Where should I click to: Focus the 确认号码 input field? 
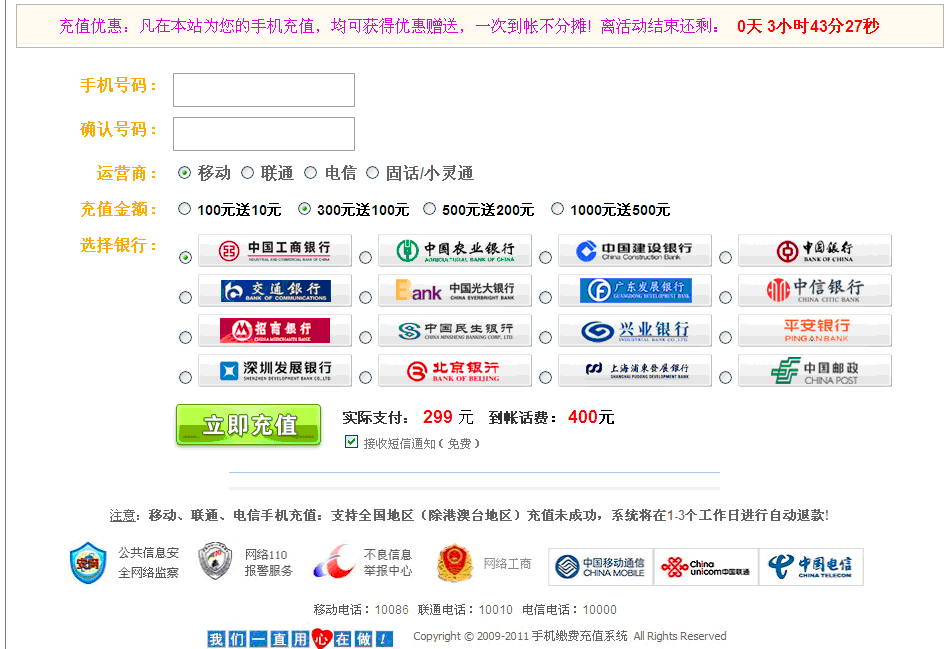264,133
